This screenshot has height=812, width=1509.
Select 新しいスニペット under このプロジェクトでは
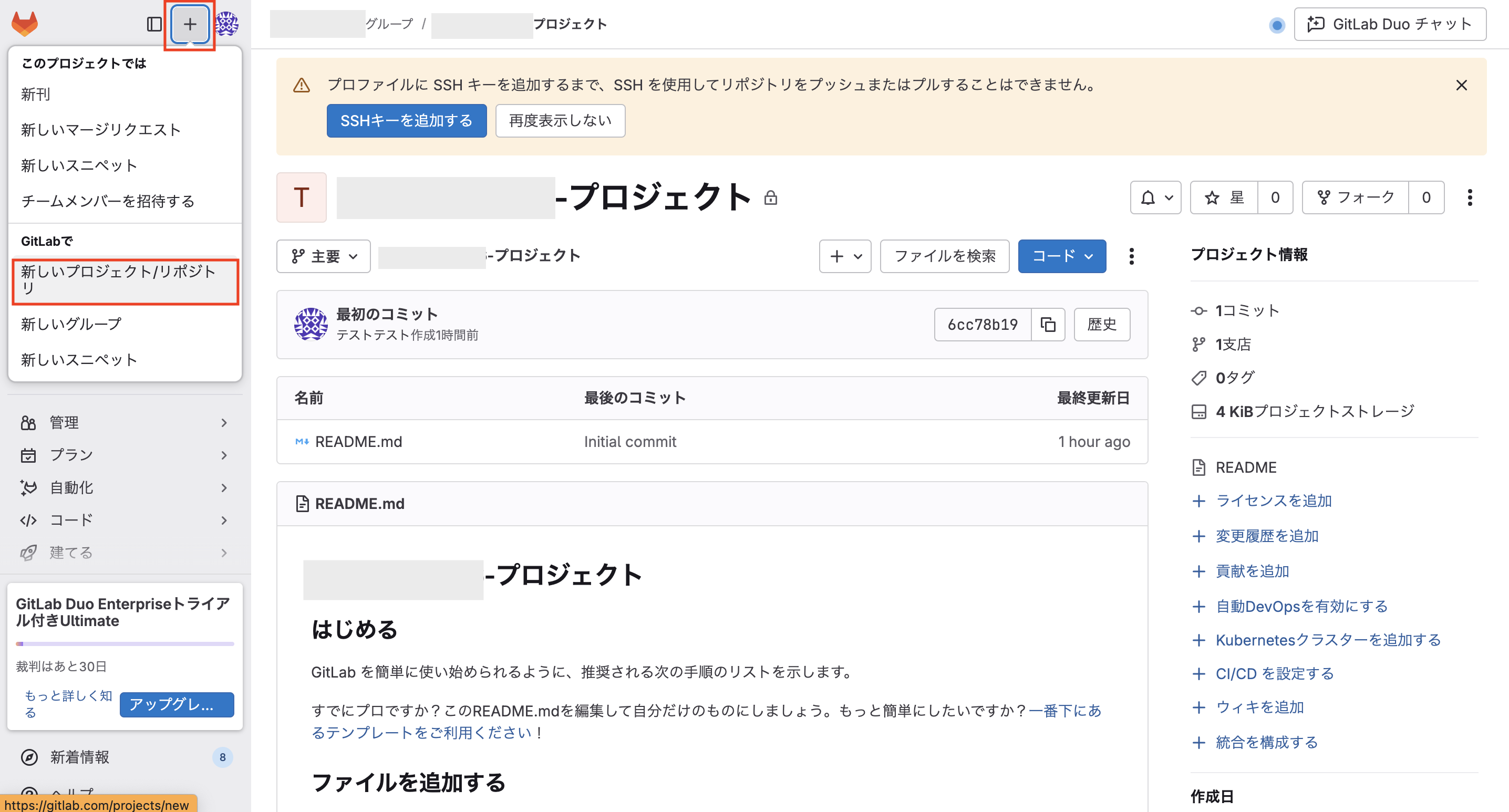[125, 165]
